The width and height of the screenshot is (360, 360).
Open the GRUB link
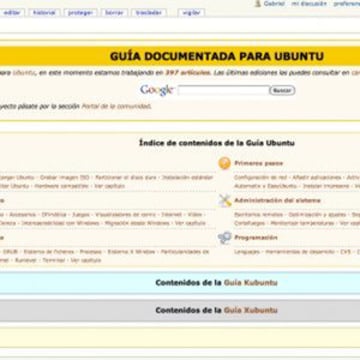click(x=10, y=252)
